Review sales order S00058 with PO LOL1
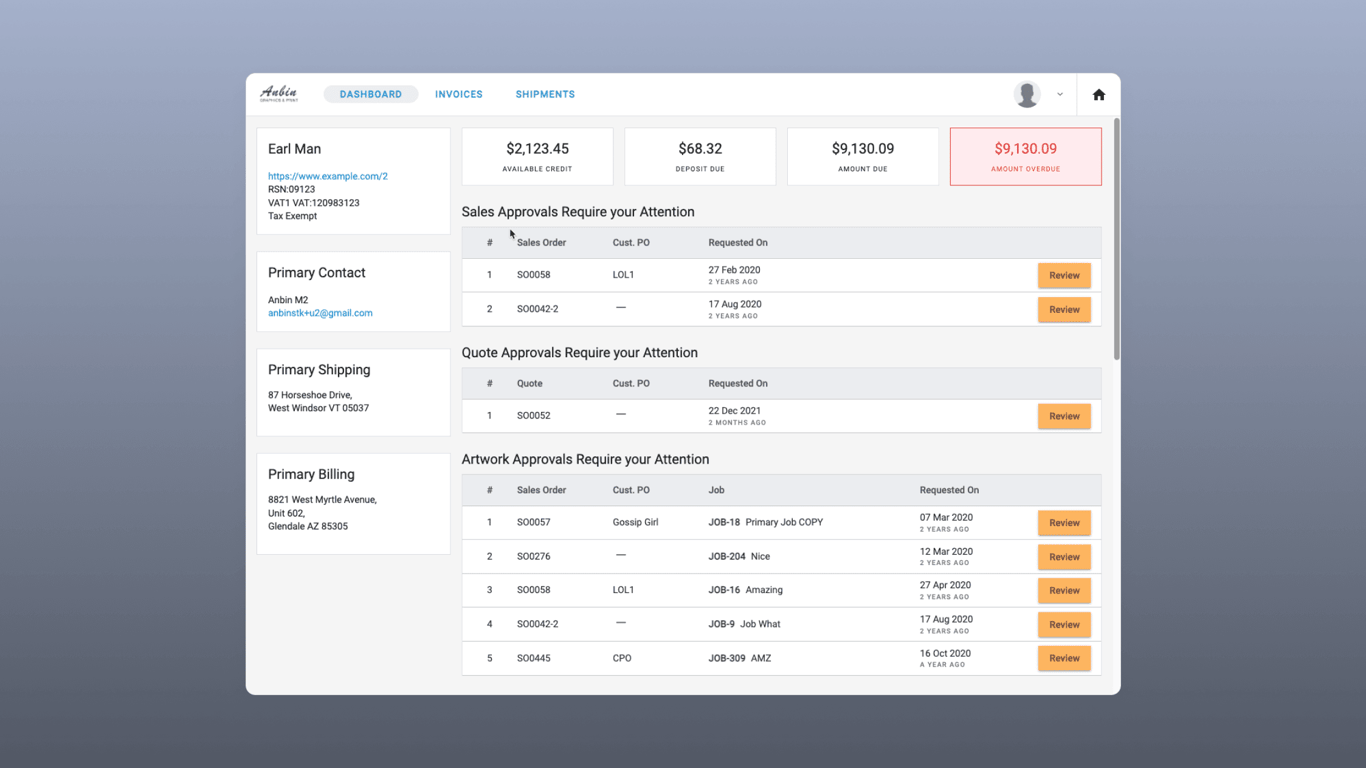The width and height of the screenshot is (1366, 768). [1064, 275]
